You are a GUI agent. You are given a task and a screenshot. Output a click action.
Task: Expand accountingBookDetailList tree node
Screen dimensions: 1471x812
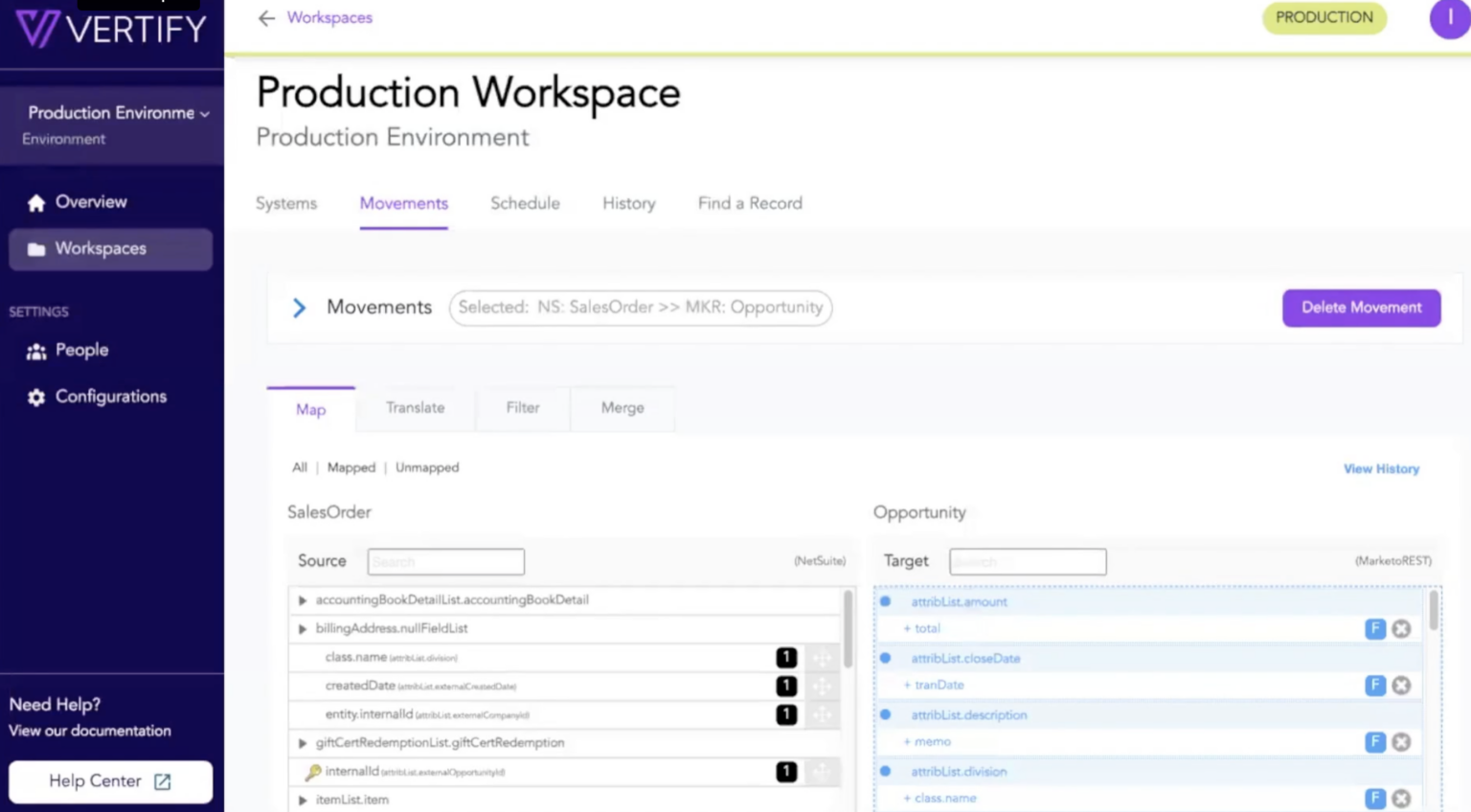tap(303, 600)
